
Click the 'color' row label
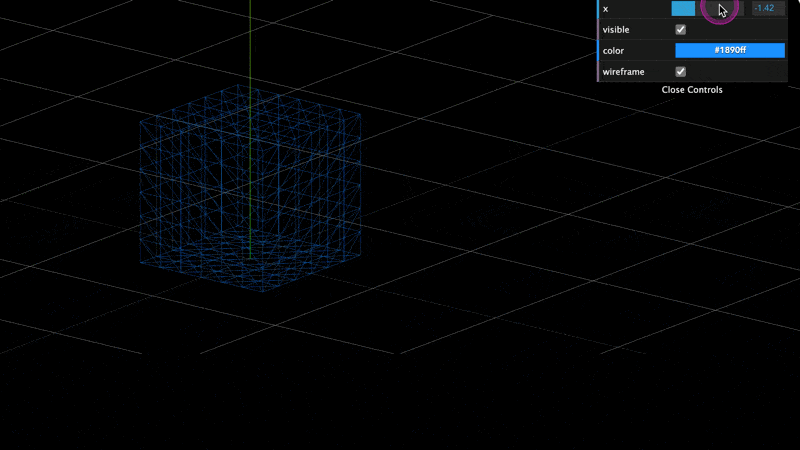tap(613, 50)
